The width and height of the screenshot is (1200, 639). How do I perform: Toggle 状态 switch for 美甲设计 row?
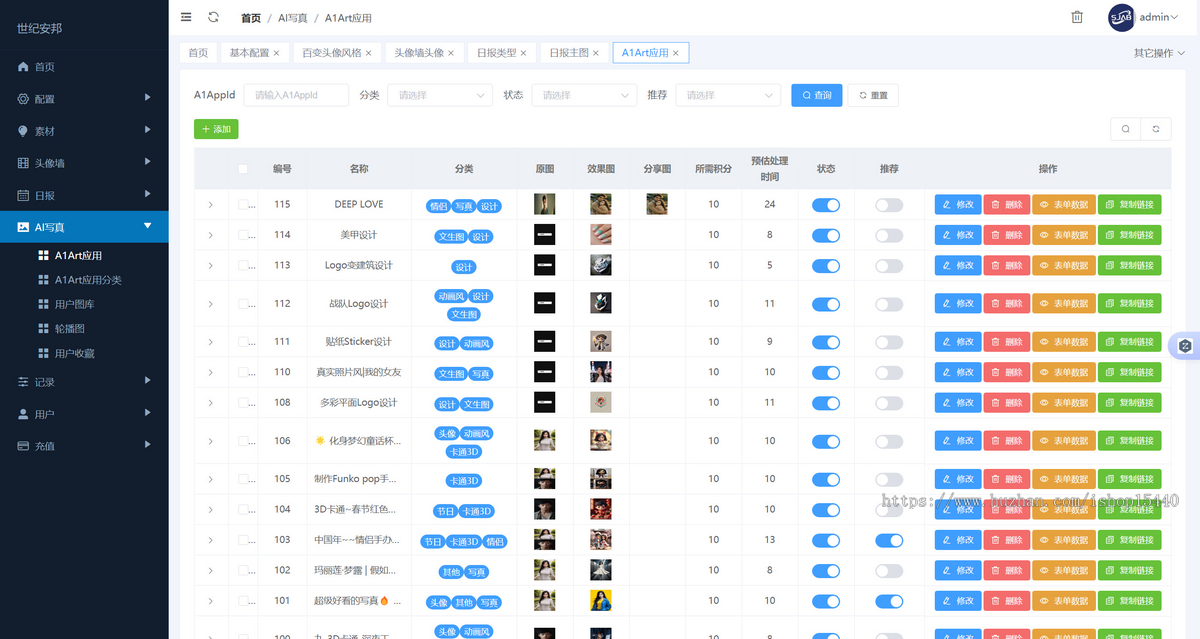click(826, 235)
